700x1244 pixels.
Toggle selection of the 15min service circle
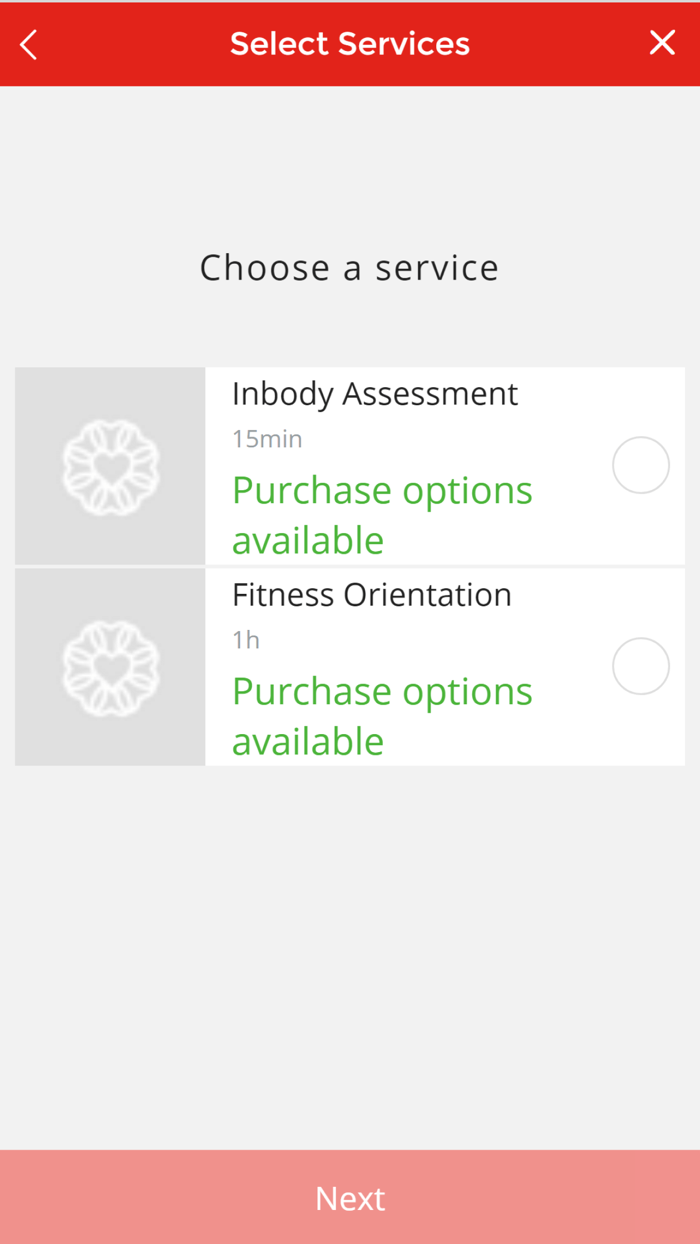click(640, 464)
